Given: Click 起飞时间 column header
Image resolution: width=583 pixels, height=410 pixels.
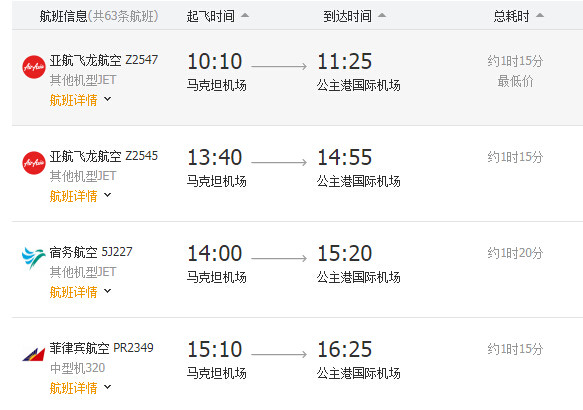Looking at the screenshot, I should point(210,16).
